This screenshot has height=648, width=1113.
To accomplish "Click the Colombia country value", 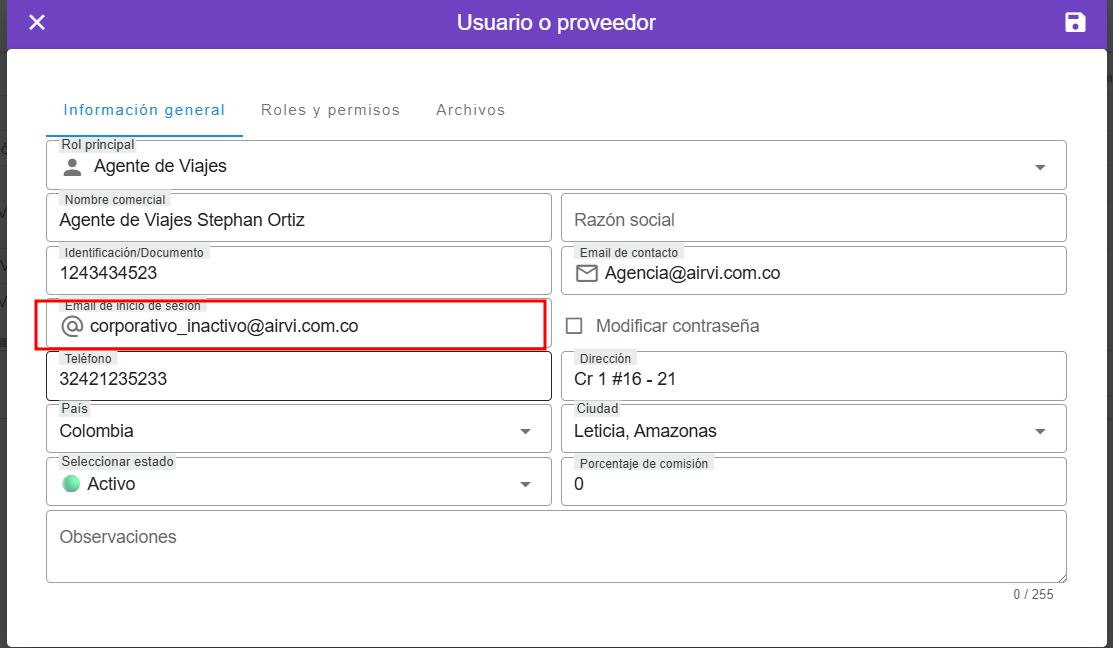I will tap(97, 431).
